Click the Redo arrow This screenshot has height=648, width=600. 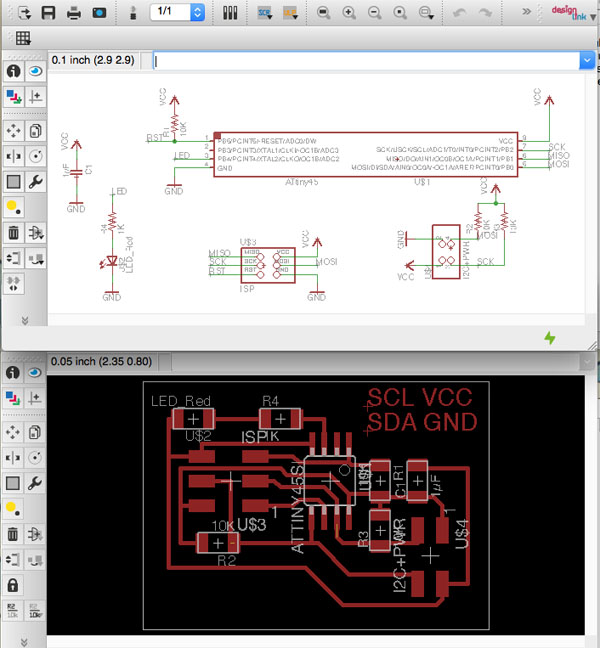(x=485, y=13)
